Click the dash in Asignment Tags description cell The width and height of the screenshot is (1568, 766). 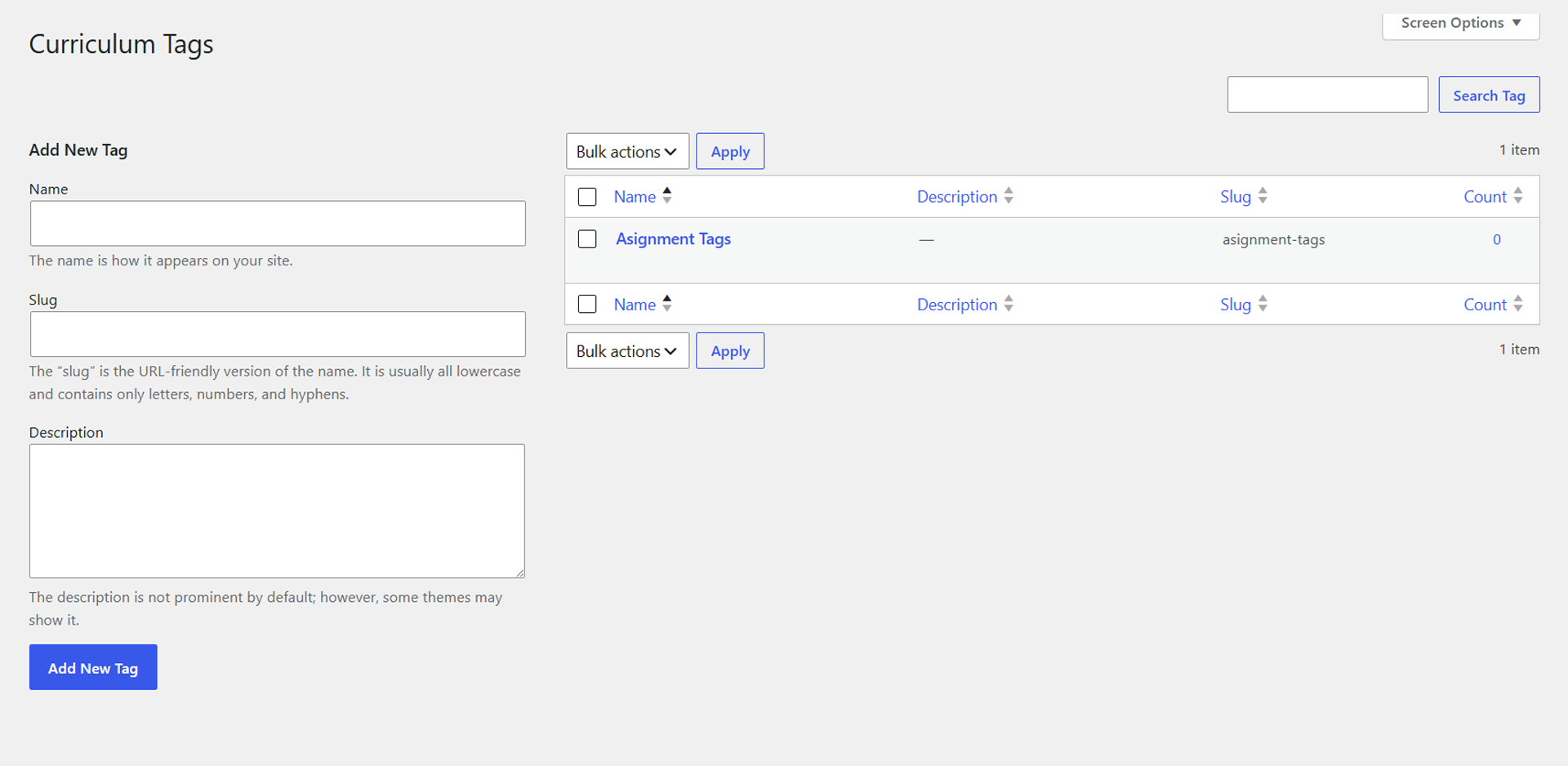[x=926, y=240]
